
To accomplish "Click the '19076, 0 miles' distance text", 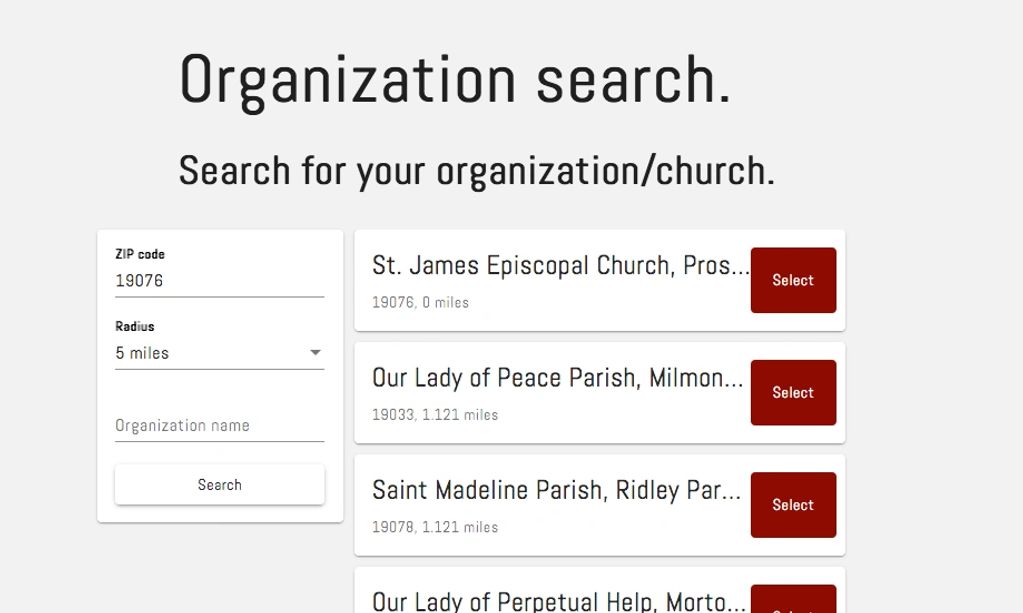I will tap(420, 302).
